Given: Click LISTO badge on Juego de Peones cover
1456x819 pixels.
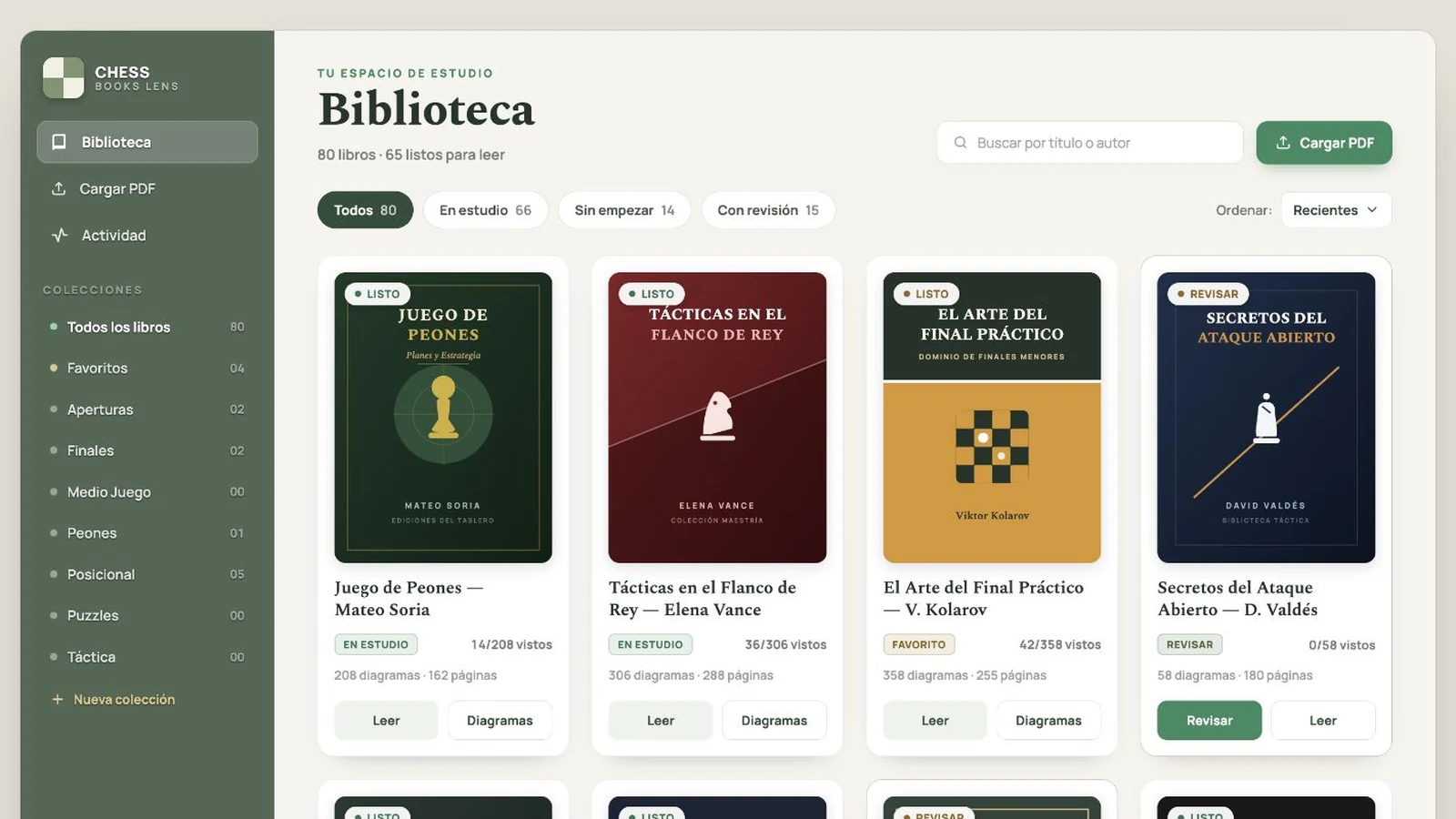Looking at the screenshot, I should tap(378, 294).
